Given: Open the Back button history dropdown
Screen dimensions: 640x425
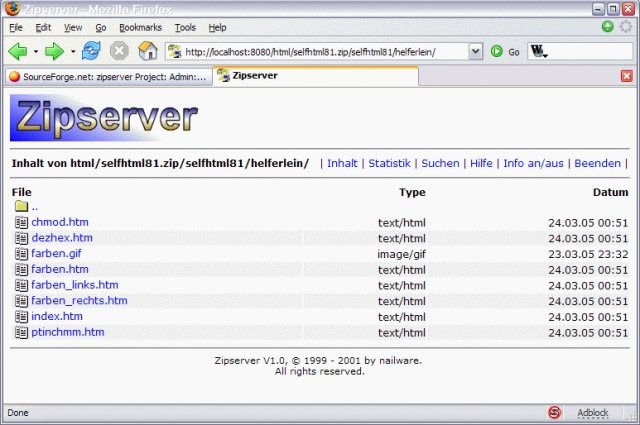Looking at the screenshot, I should (x=35, y=50).
